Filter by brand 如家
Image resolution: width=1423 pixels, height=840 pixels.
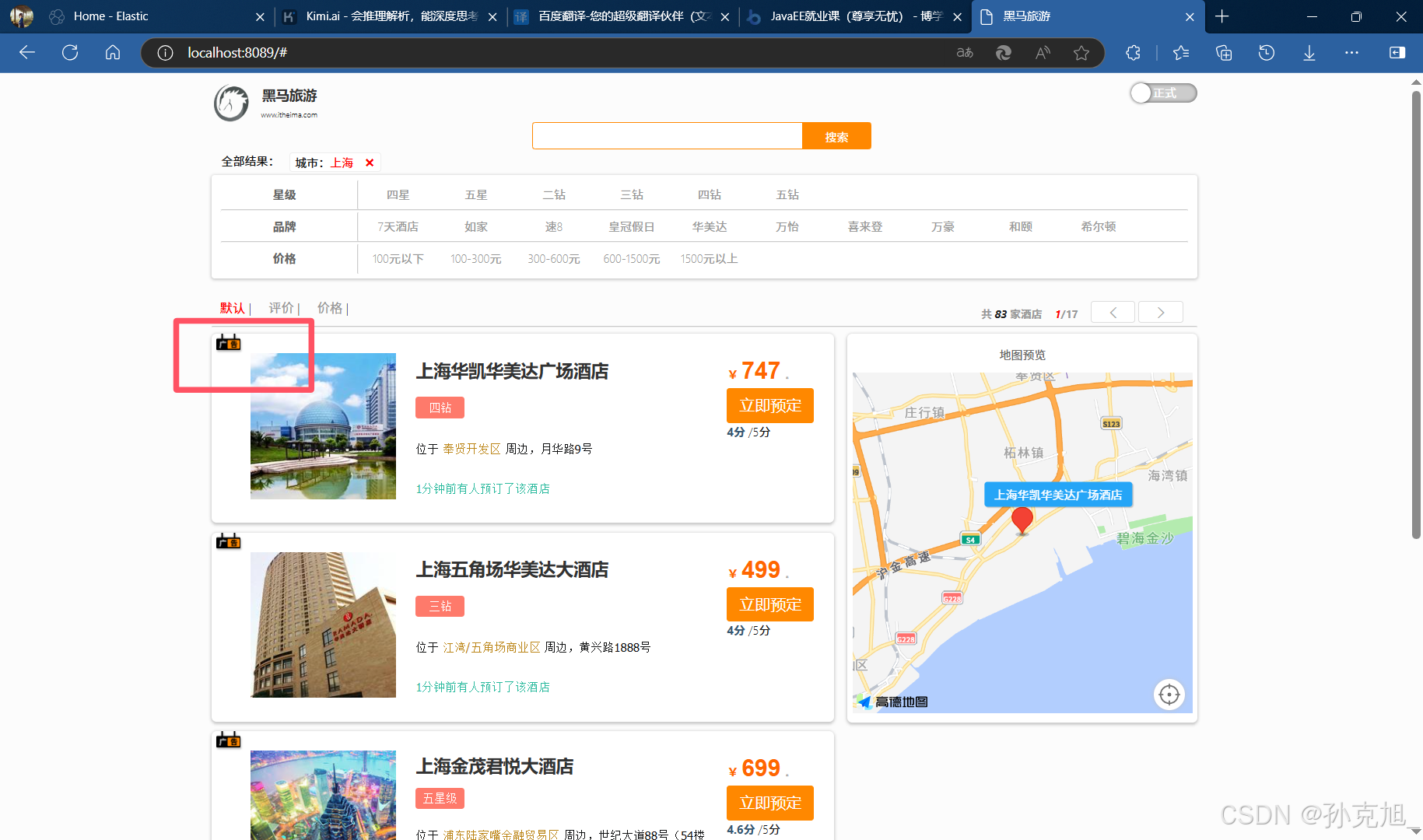(x=476, y=226)
